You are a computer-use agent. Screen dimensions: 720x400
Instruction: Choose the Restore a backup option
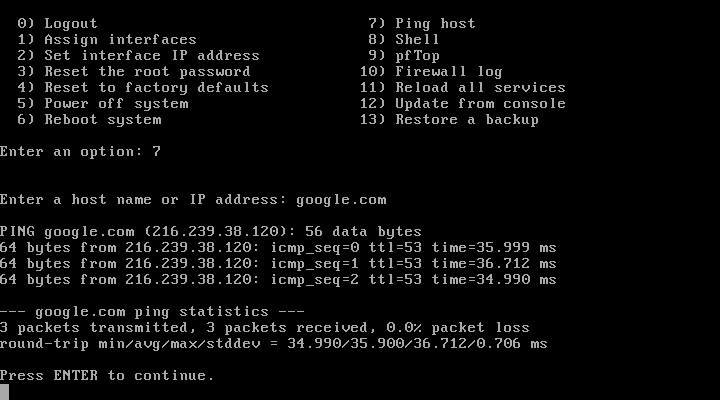[466, 119]
